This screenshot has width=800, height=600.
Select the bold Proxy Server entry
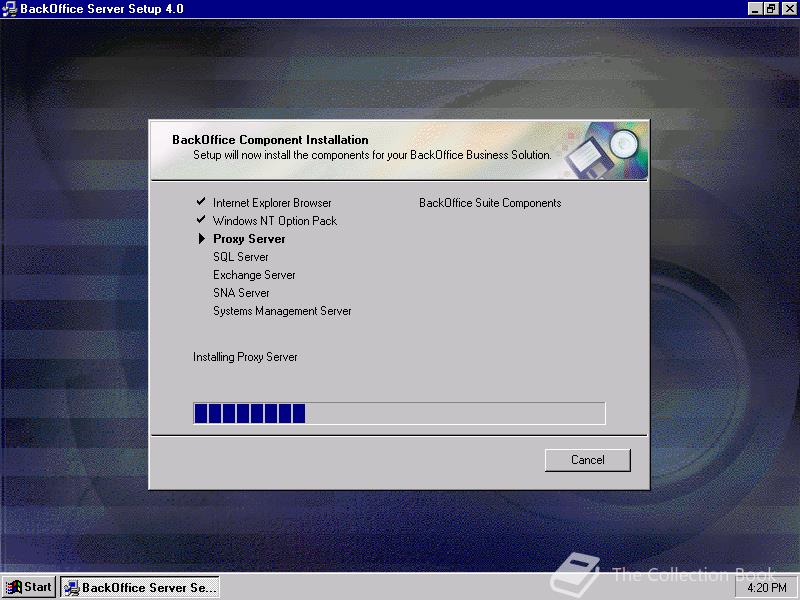point(249,239)
